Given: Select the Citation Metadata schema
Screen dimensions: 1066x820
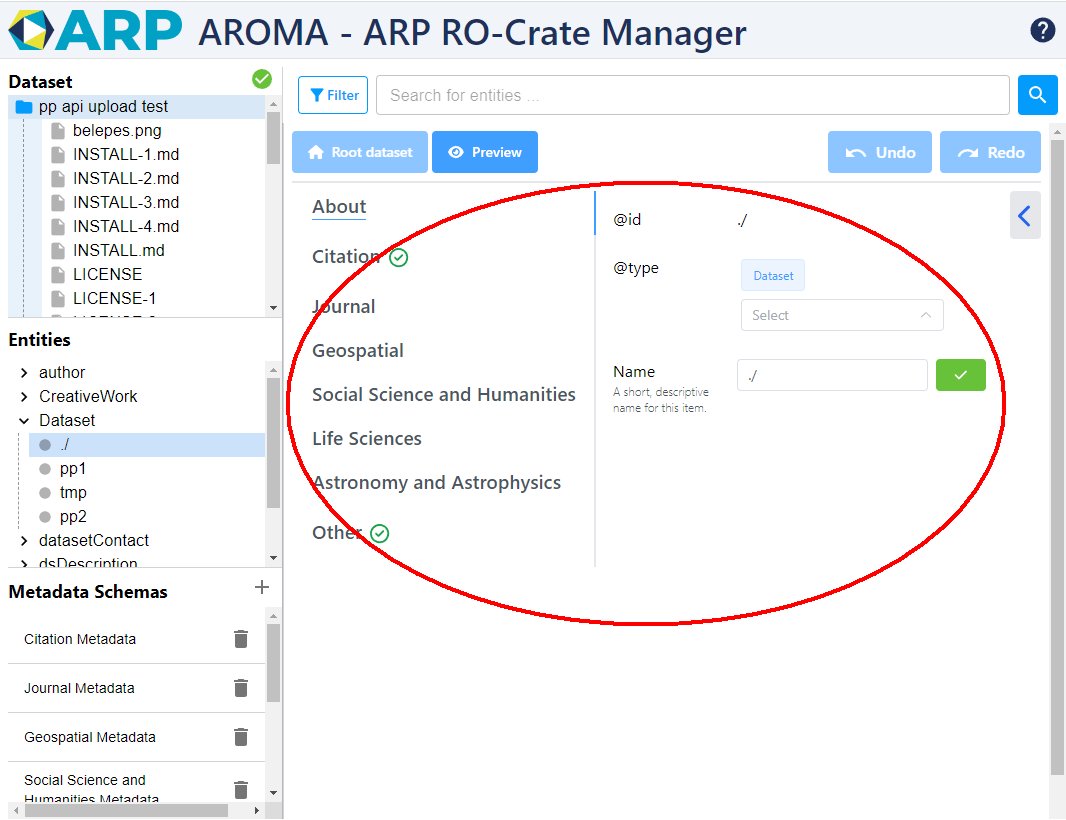Looking at the screenshot, I should (80, 639).
